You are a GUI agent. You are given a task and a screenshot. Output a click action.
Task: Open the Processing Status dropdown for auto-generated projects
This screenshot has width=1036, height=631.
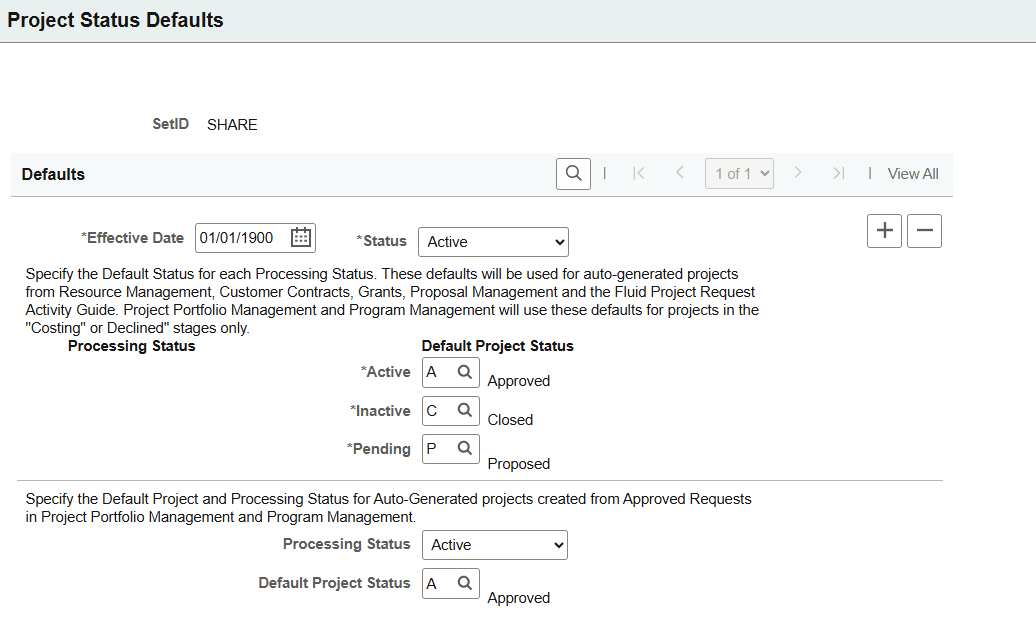[494, 544]
